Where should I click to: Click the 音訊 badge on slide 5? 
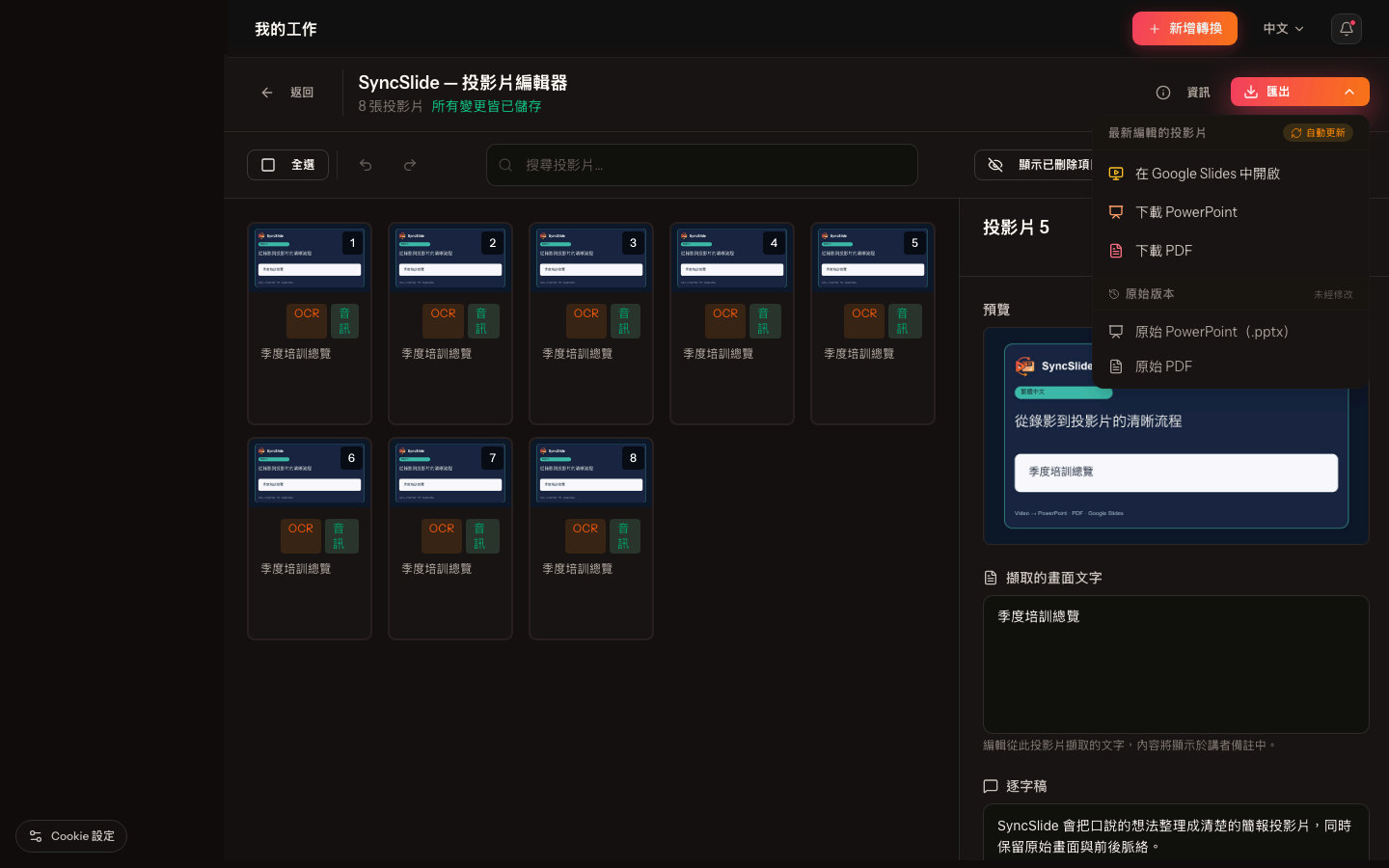coord(903,321)
